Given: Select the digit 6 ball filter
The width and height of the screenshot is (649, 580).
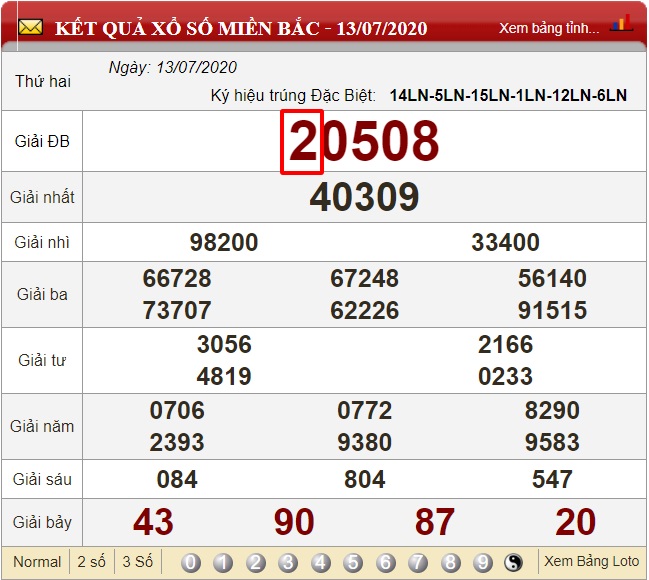Looking at the screenshot, I should 386,562.
